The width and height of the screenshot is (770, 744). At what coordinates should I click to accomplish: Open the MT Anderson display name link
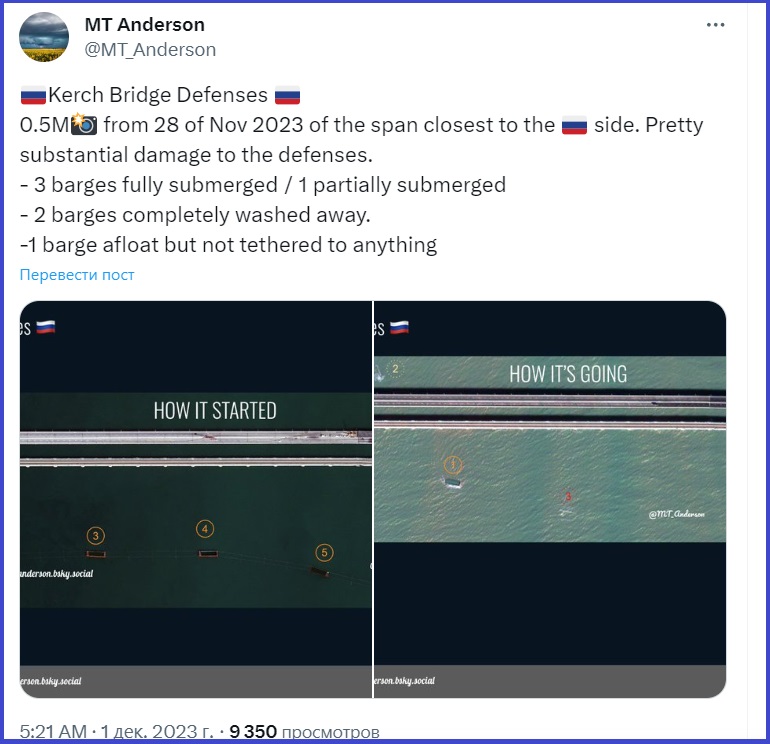click(x=144, y=25)
